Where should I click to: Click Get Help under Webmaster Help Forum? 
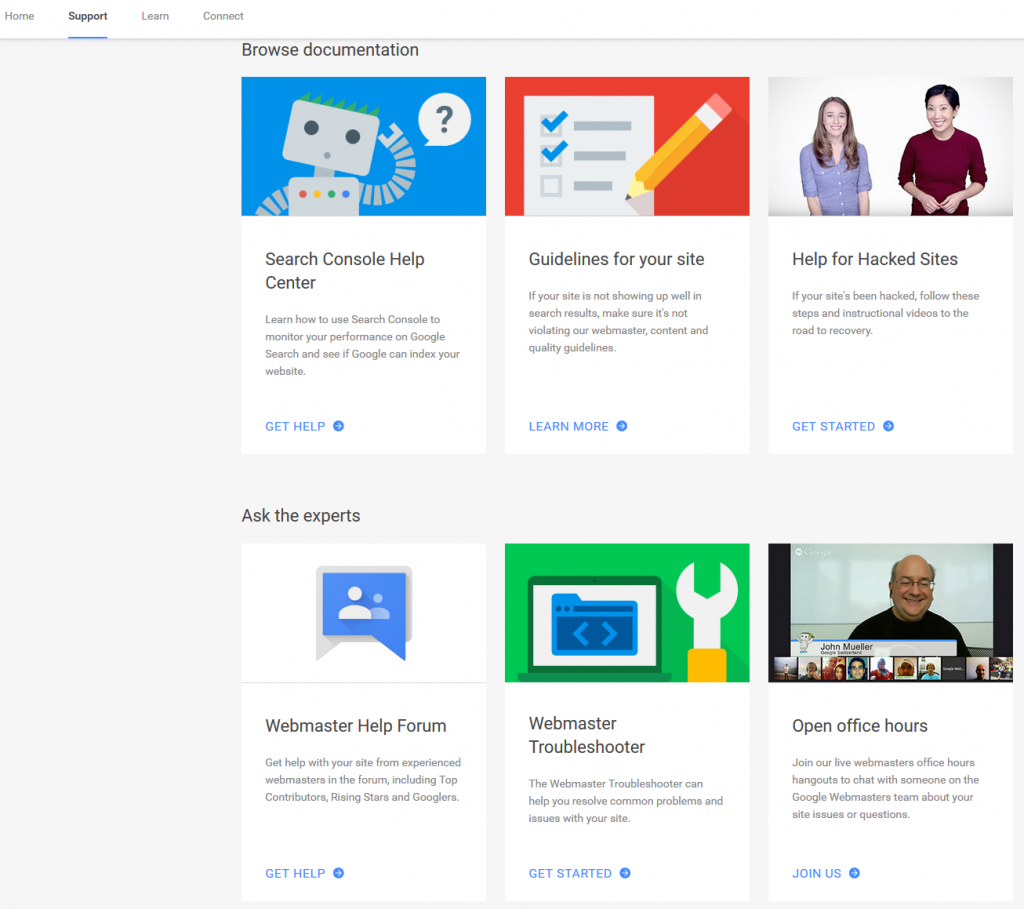pyautogui.click(x=295, y=873)
